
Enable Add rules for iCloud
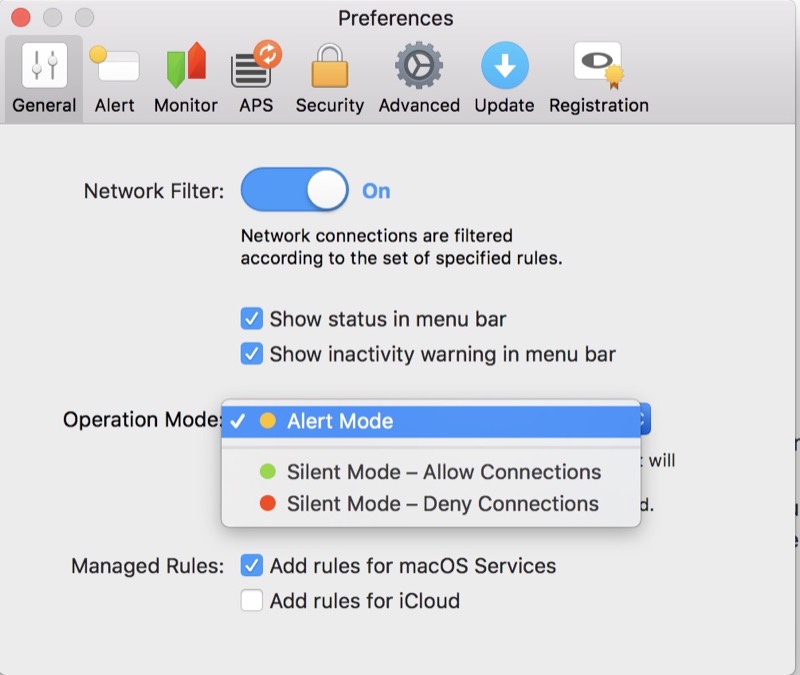(252, 601)
